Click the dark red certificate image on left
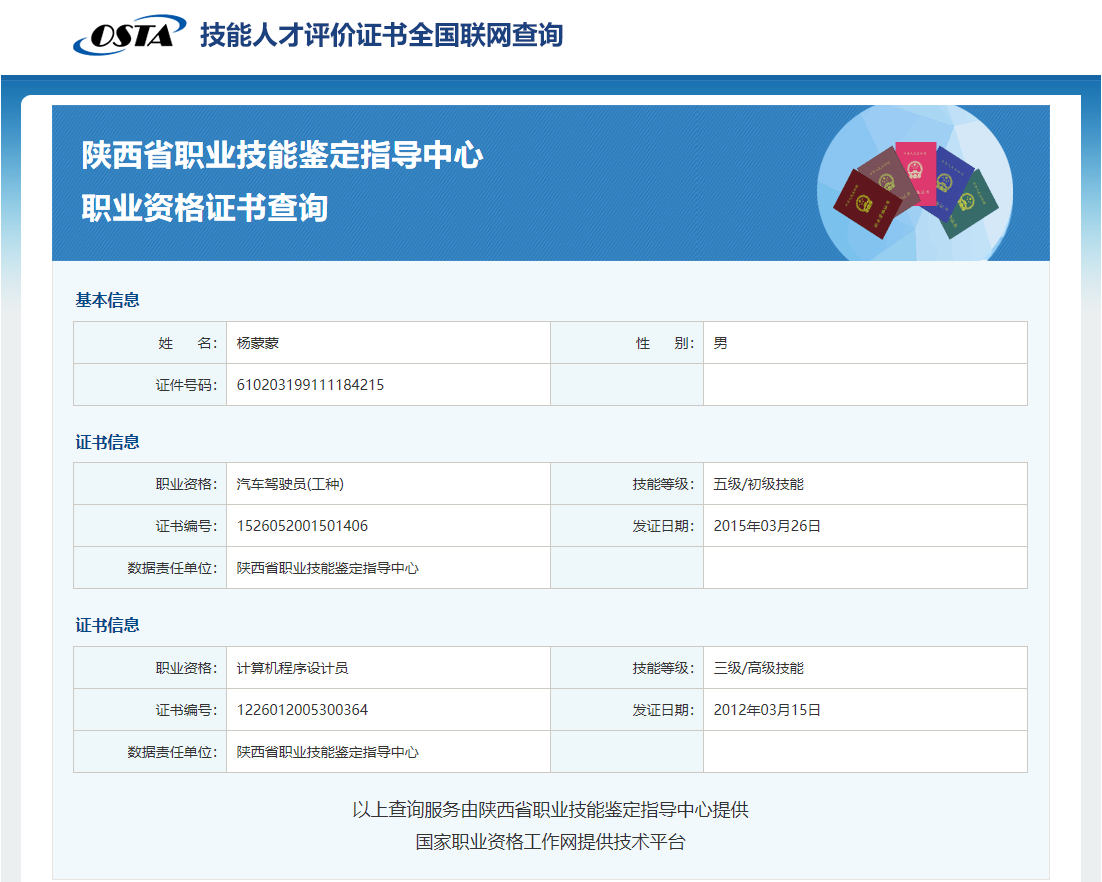Viewport: 1102px width, 882px height. coord(864,205)
